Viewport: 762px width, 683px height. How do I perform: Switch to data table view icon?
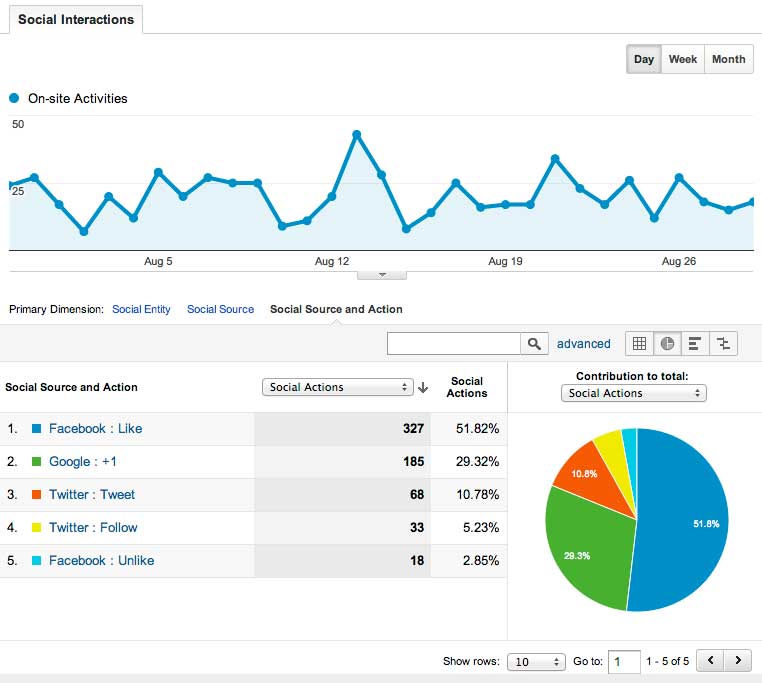639,343
